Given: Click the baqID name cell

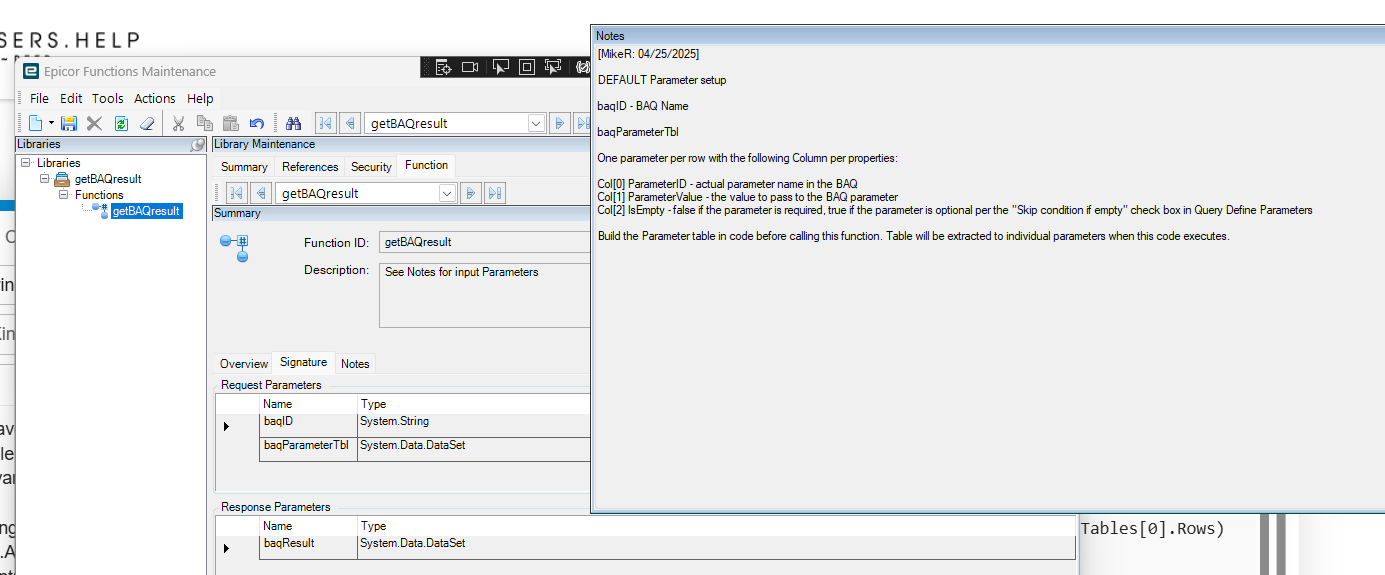Looking at the screenshot, I should pyautogui.click(x=309, y=424).
